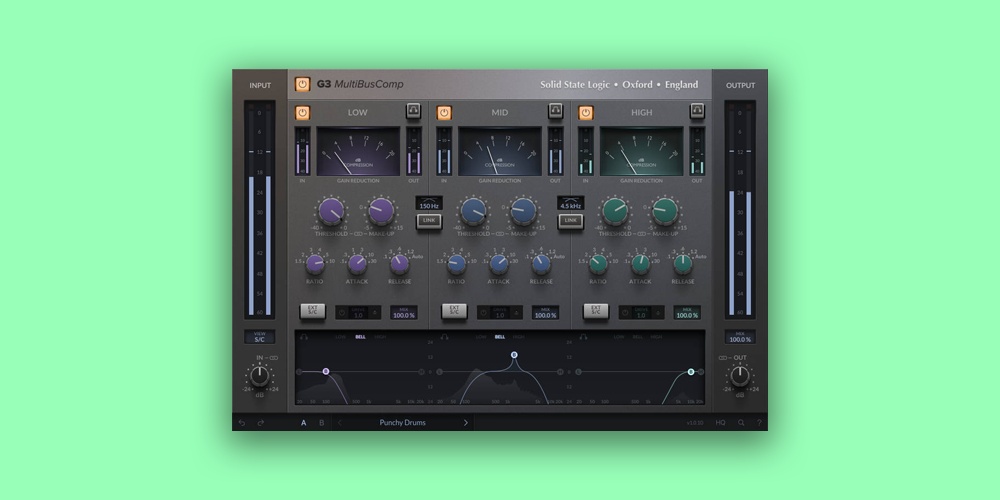
Task: Click the redo arrow in the bottom bar
Action: [x=261, y=423]
